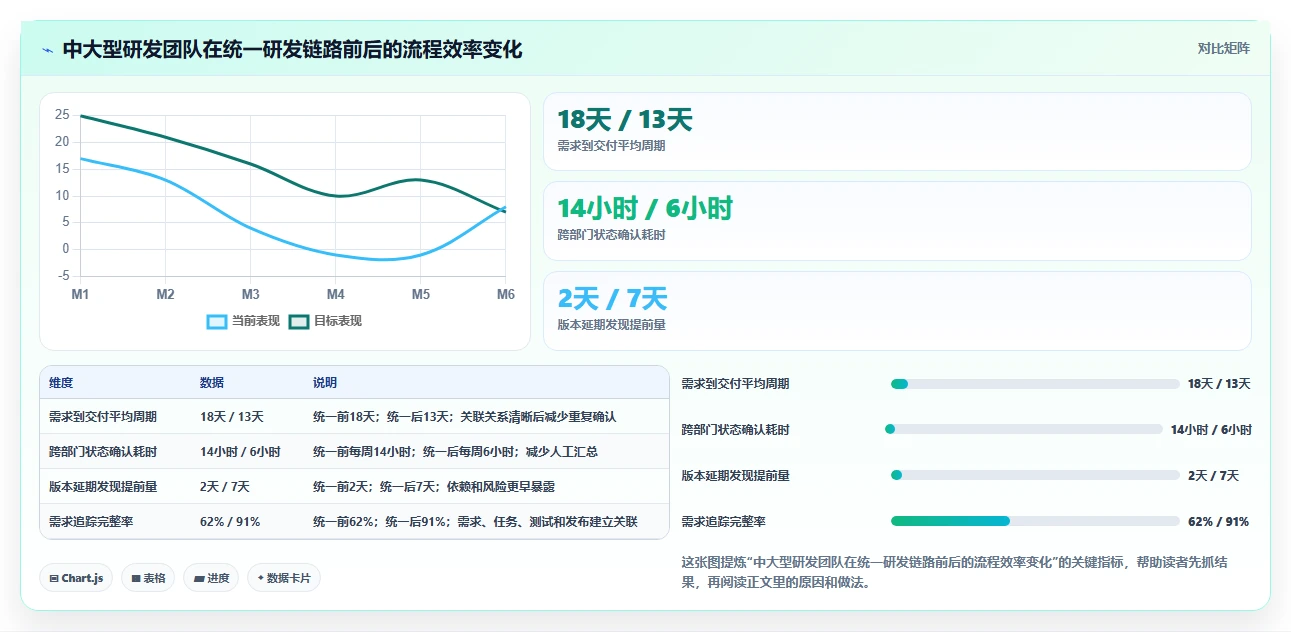Image resolution: width=1291 pixels, height=632 pixels.
Task: Click the Chart.js tag chip
Action: pyautogui.click(x=76, y=578)
